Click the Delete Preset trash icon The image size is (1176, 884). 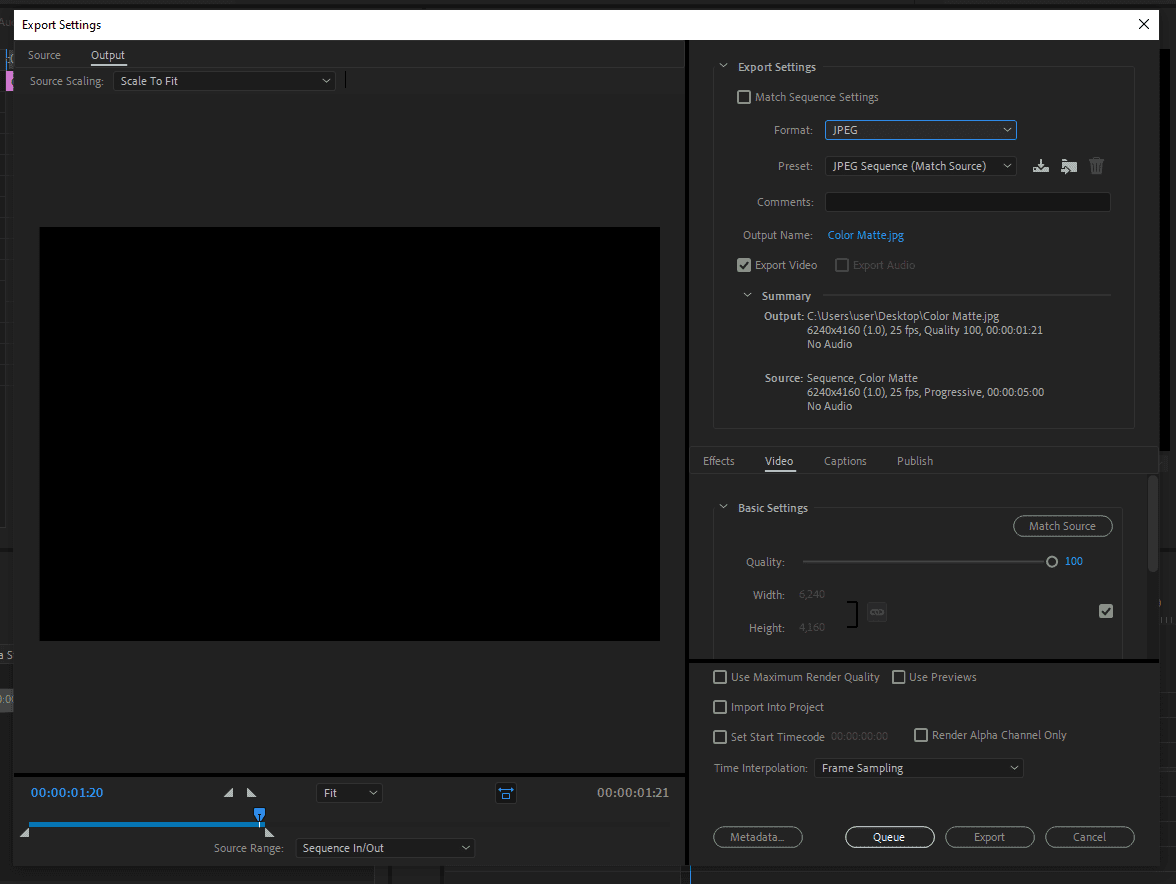point(1097,166)
